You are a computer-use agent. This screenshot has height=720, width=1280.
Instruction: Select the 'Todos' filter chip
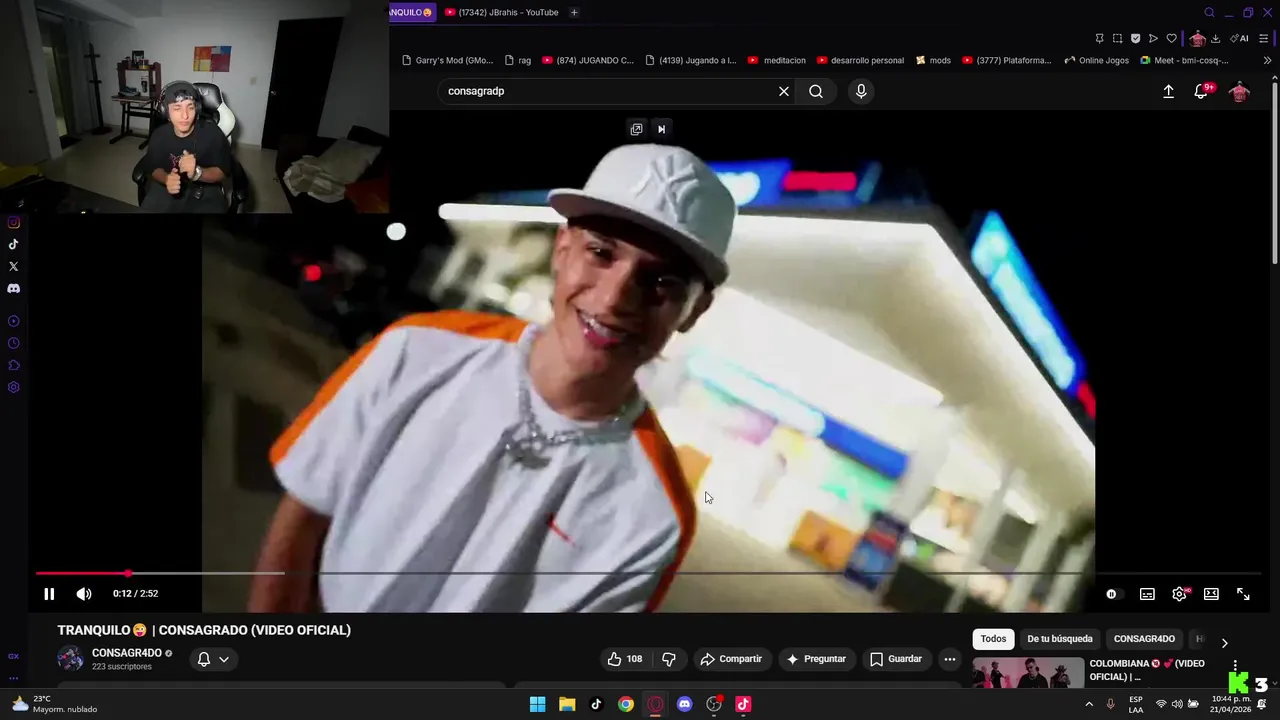click(993, 639)
